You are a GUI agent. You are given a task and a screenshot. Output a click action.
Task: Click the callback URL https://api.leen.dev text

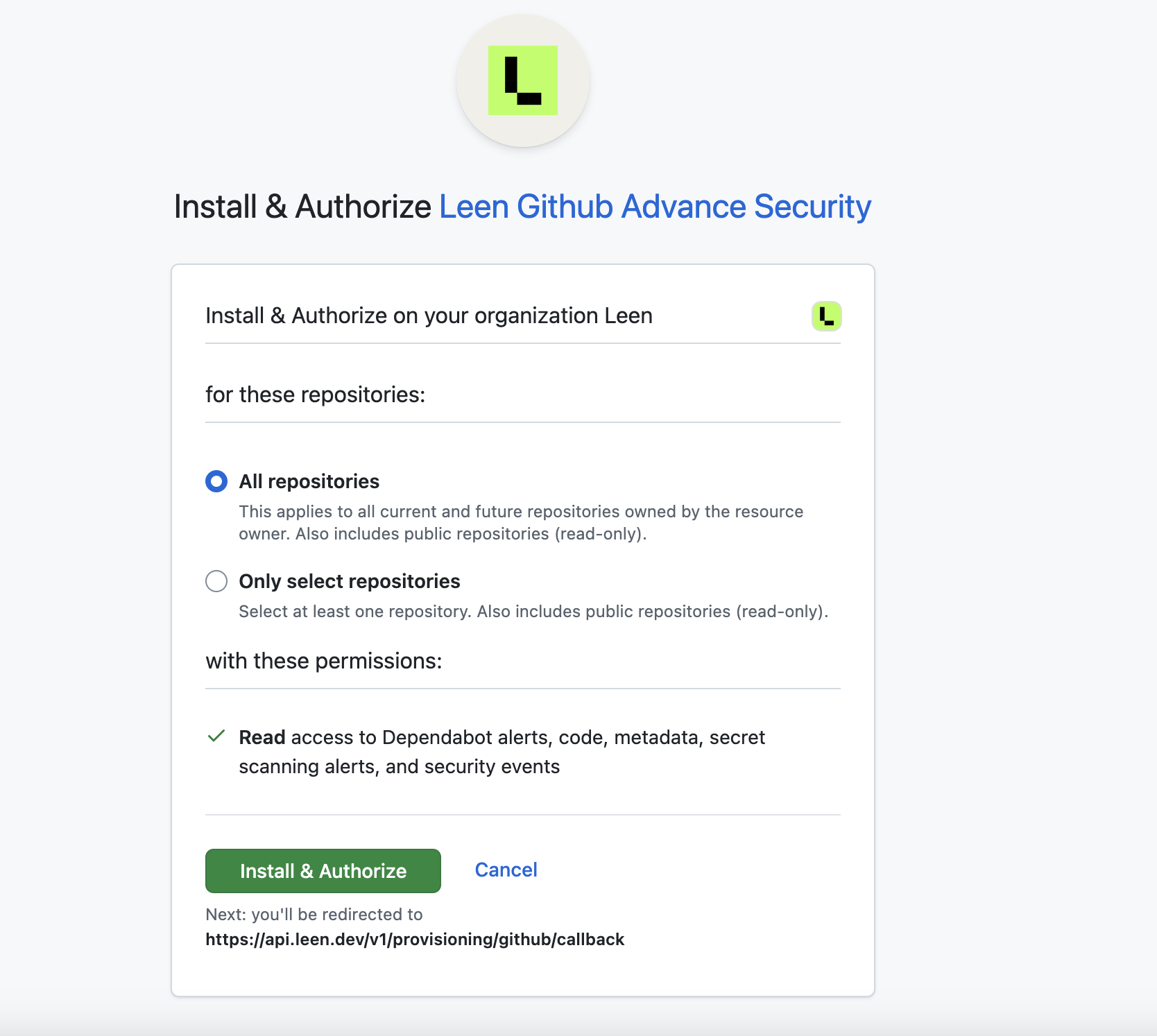coord(414,940)
